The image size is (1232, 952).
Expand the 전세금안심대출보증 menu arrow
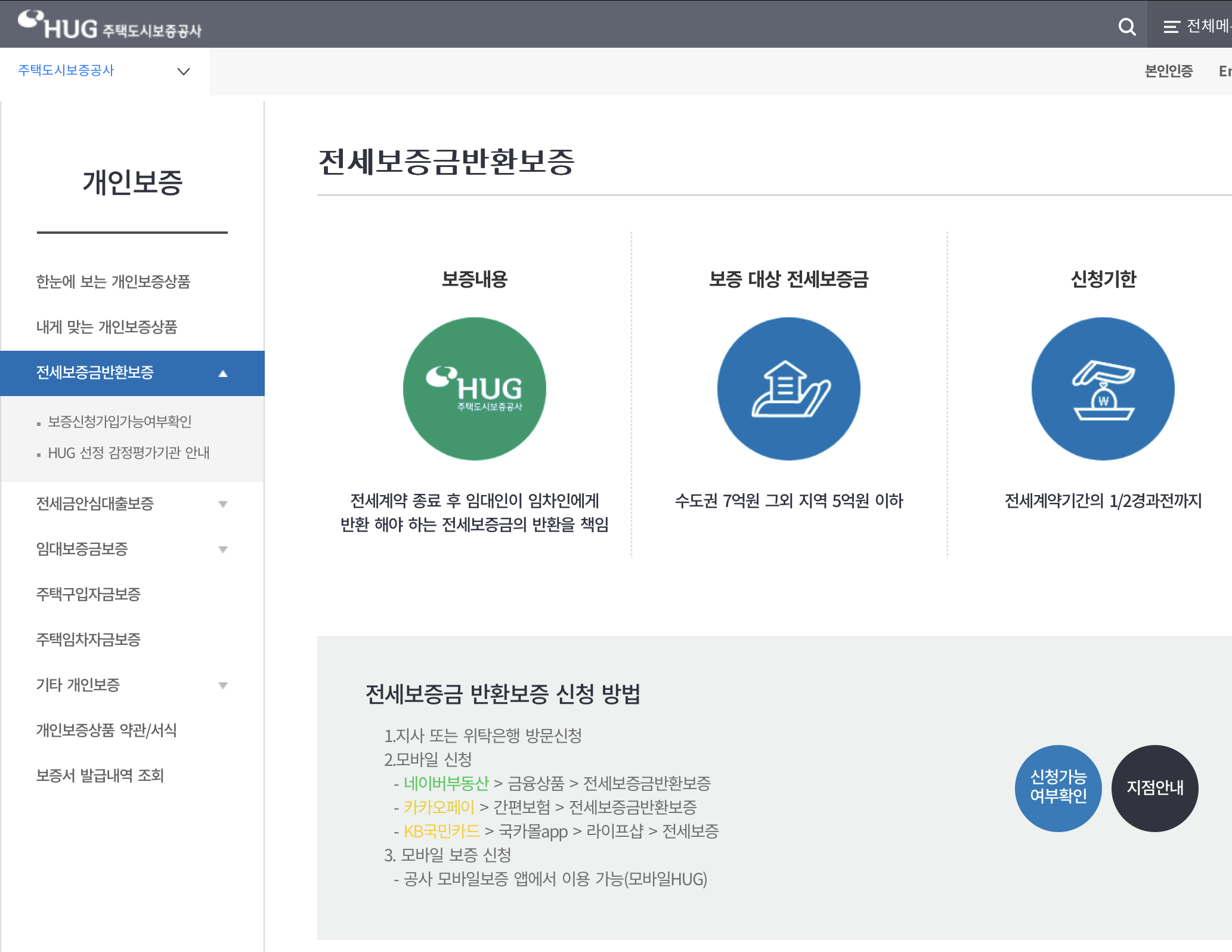pos(223,504)
